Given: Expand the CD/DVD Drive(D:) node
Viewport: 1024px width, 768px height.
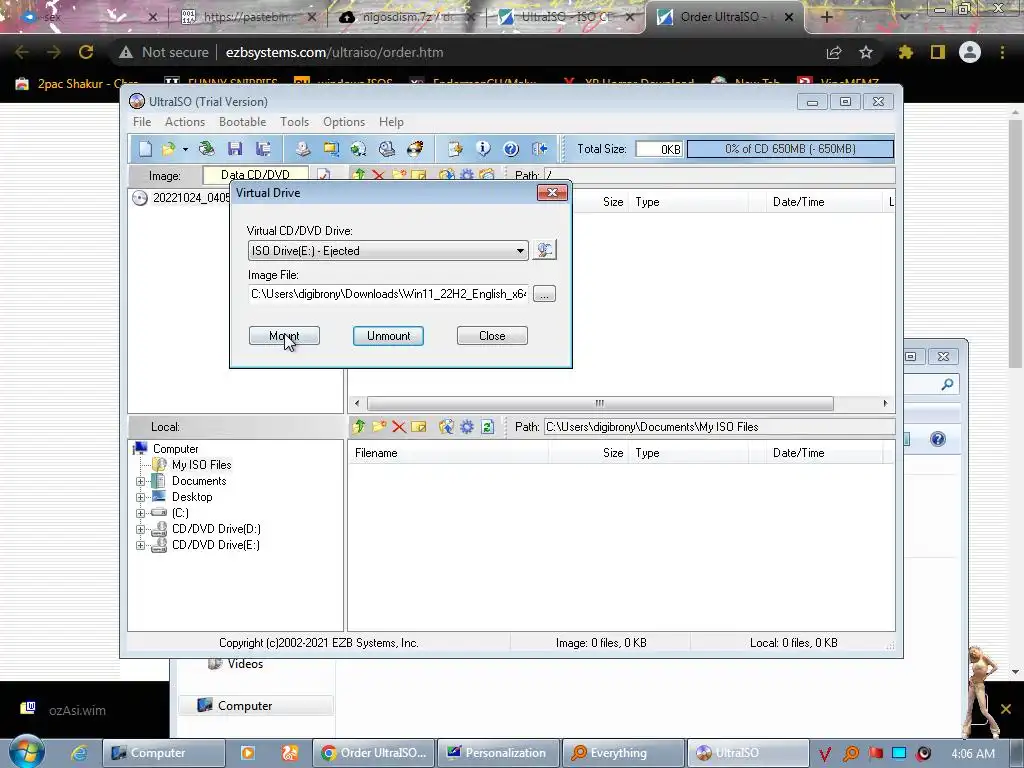Looking at the screenshot, I should (x=140, y=530).
